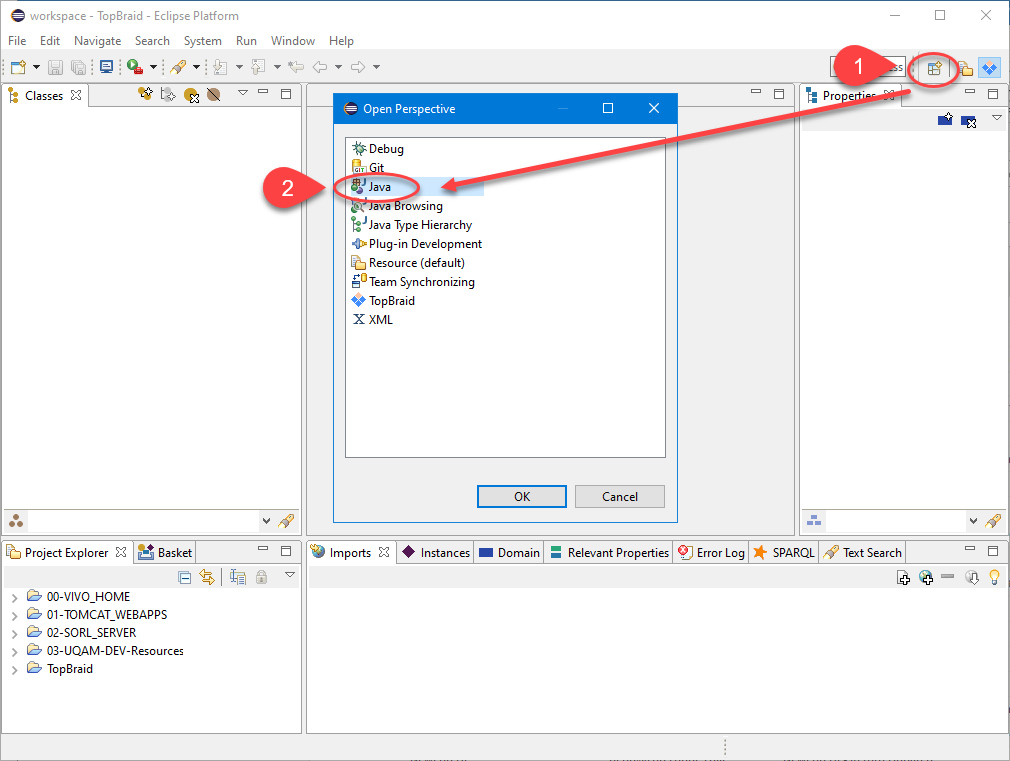Click the Previous Annotation toolbar icon
This screenshot has width=1010, height=761.
259,67
